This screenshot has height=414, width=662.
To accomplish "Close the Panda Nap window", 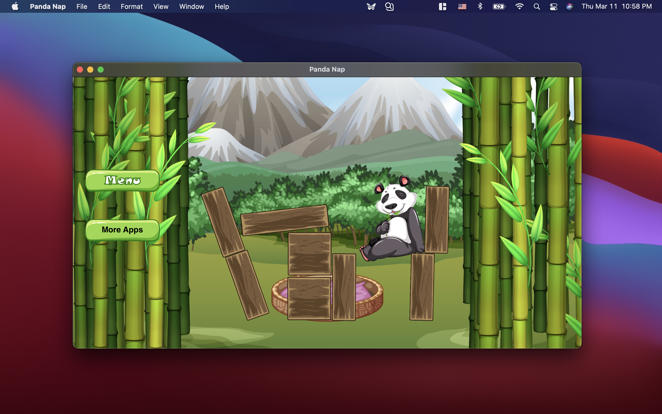I will click(x=80, y=70).
